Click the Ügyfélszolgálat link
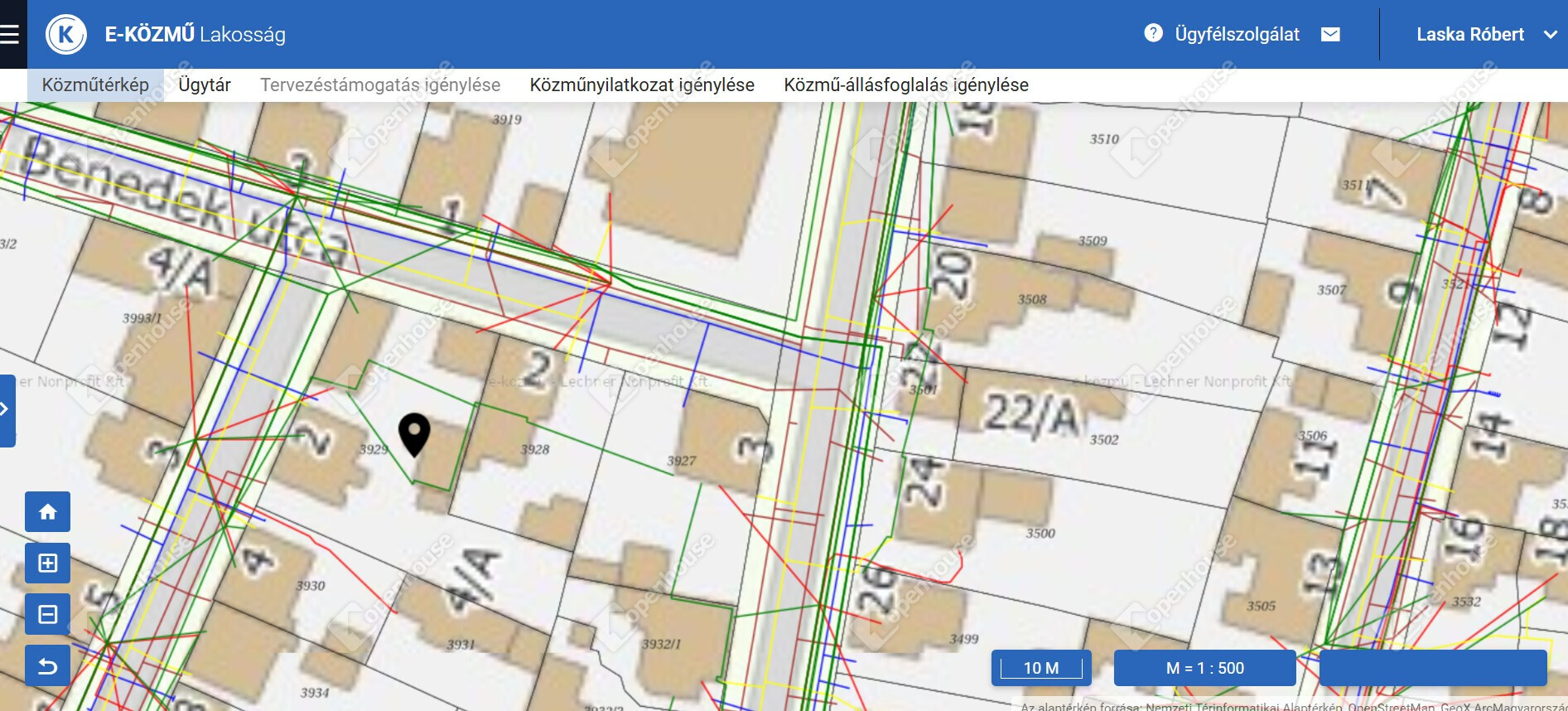 (1237, 35)
